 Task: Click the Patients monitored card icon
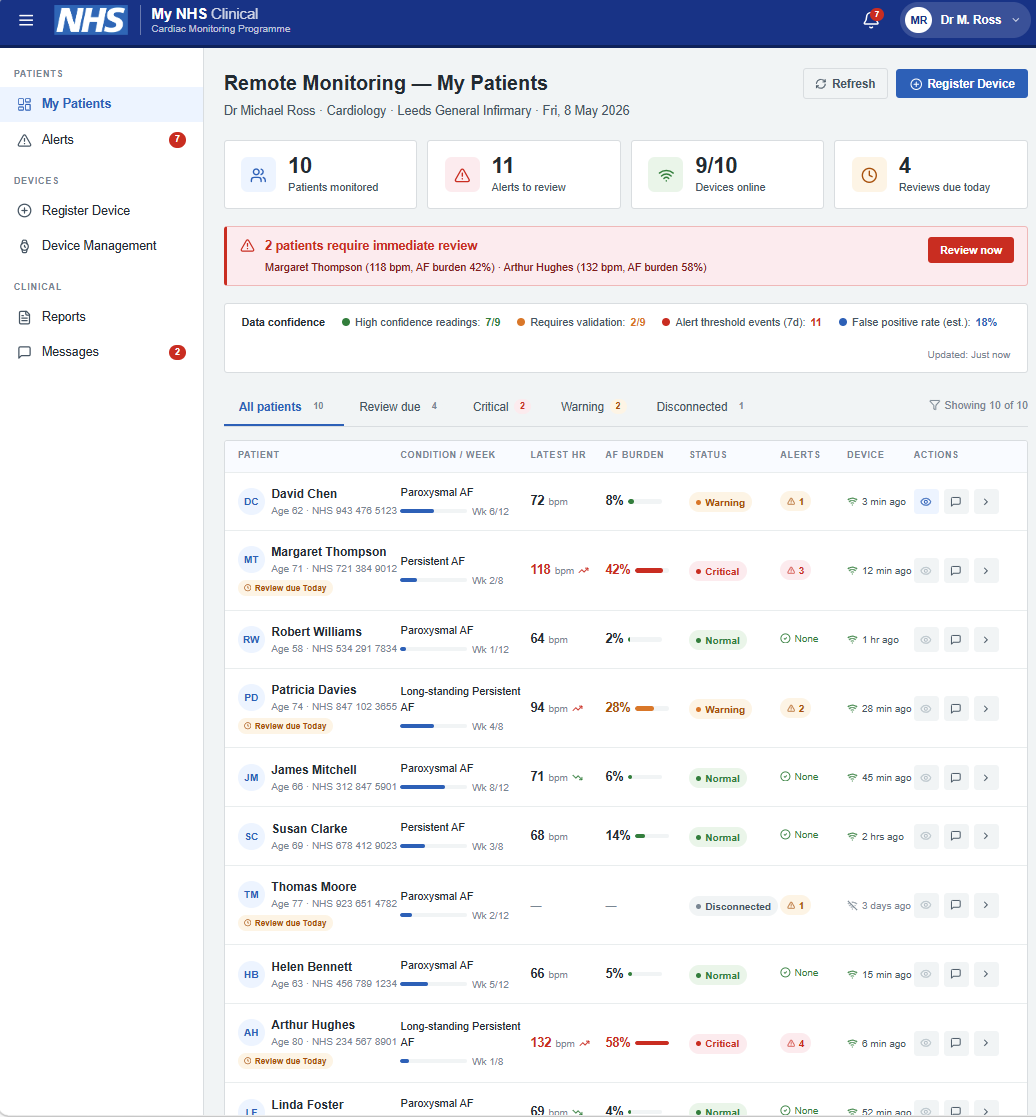258,175
